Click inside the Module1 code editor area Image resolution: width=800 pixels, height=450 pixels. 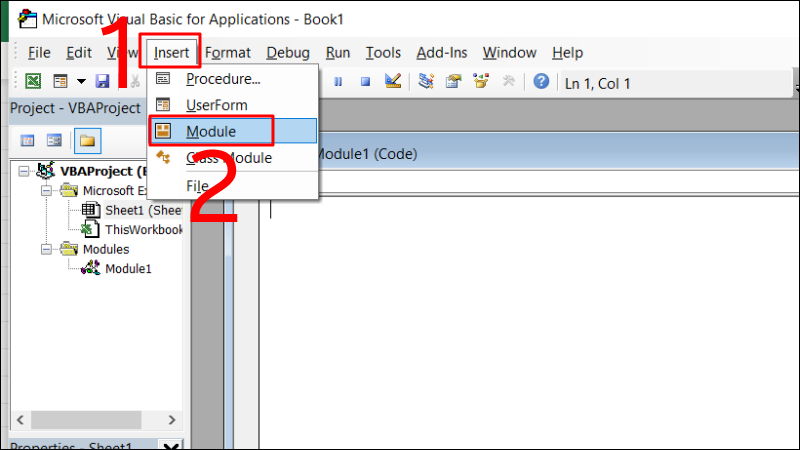tap(529, 322)
